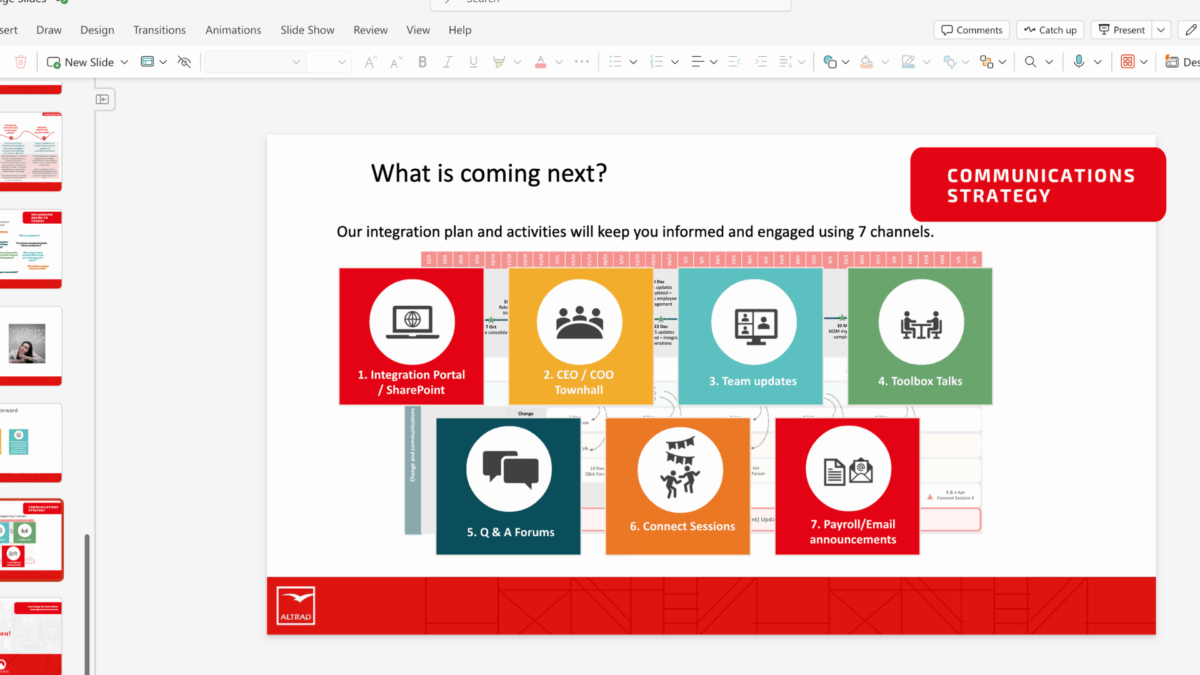Click the Comments button
Image resolution: width=1200 pixels, height=675 pixels.
[971, 30]
